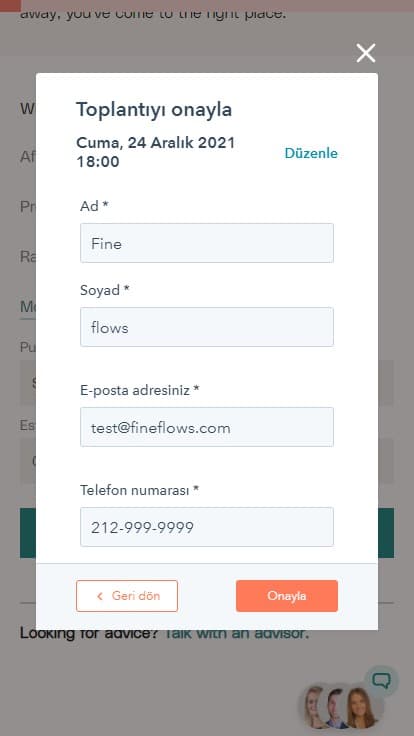Click the Toplantıyı onayla heading
The image size is (414, 736).
tap(154, 110)
